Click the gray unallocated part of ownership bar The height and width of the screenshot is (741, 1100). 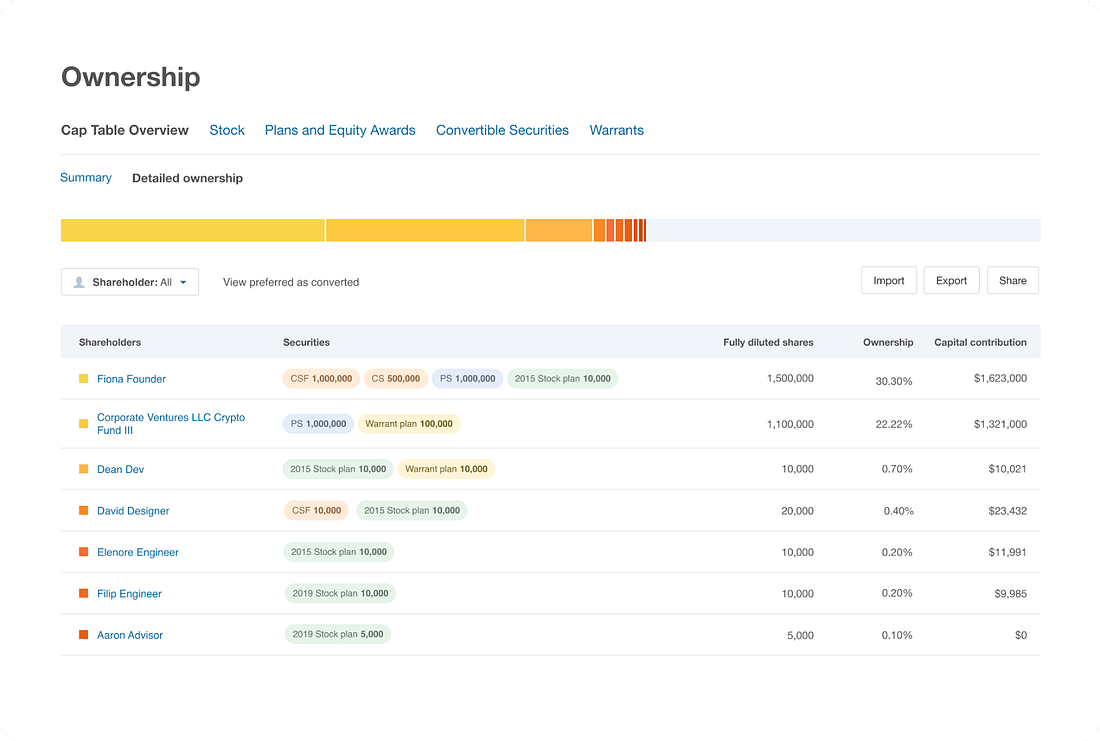tap(843, 230)
